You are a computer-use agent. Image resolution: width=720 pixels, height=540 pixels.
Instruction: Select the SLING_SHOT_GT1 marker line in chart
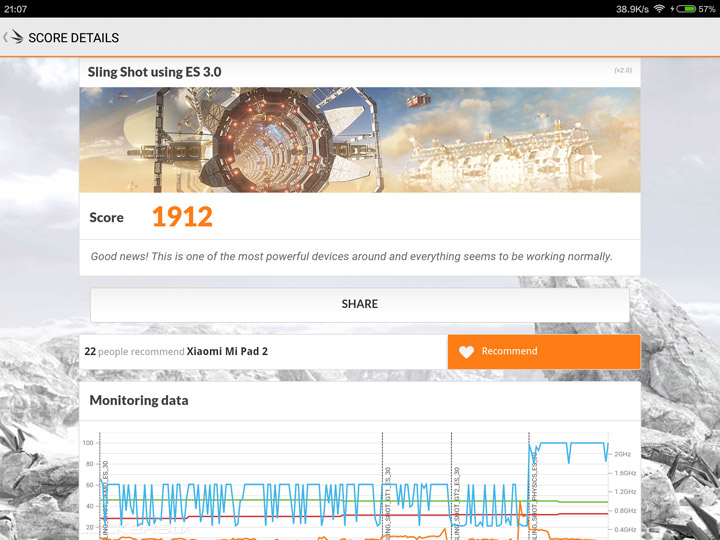[382, 486]
